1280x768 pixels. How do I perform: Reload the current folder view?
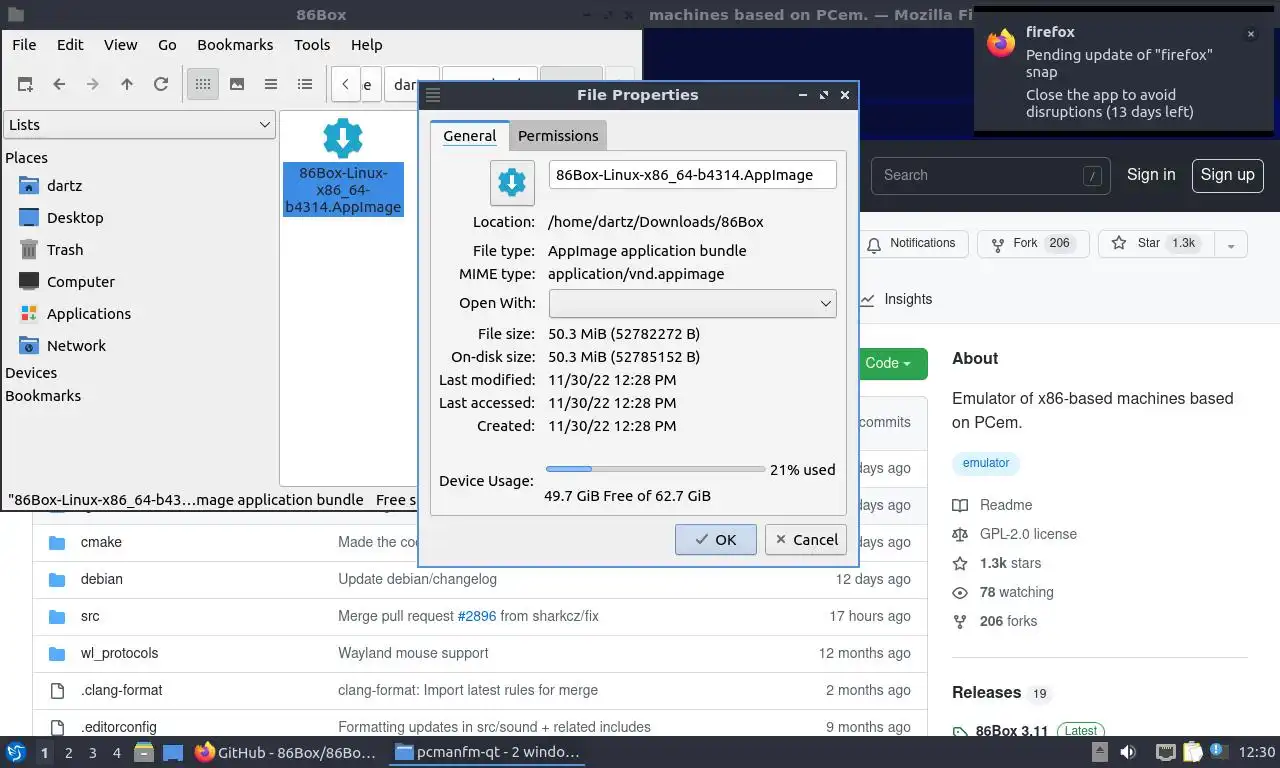[x=161, y=84]
